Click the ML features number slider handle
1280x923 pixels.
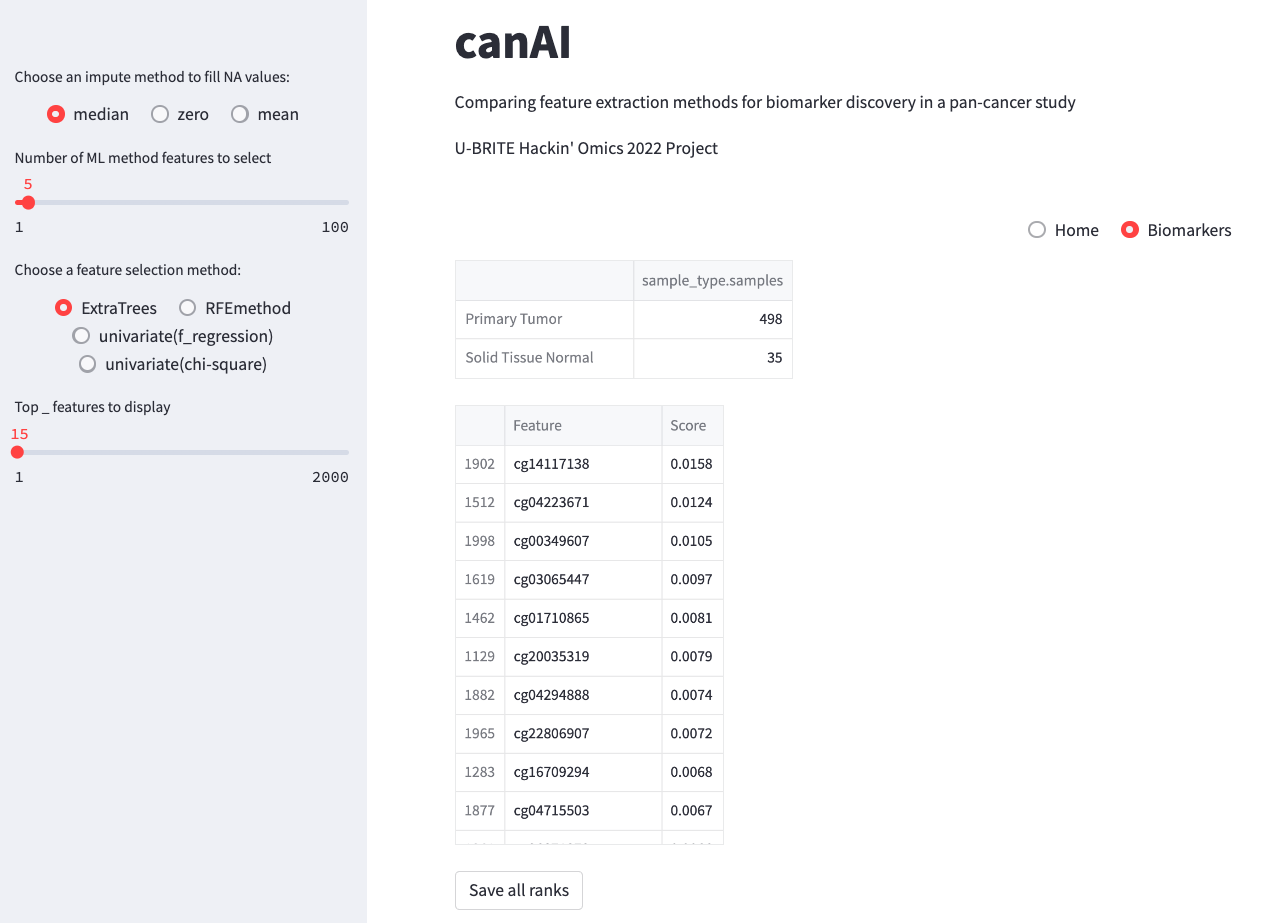pos(28,202)
